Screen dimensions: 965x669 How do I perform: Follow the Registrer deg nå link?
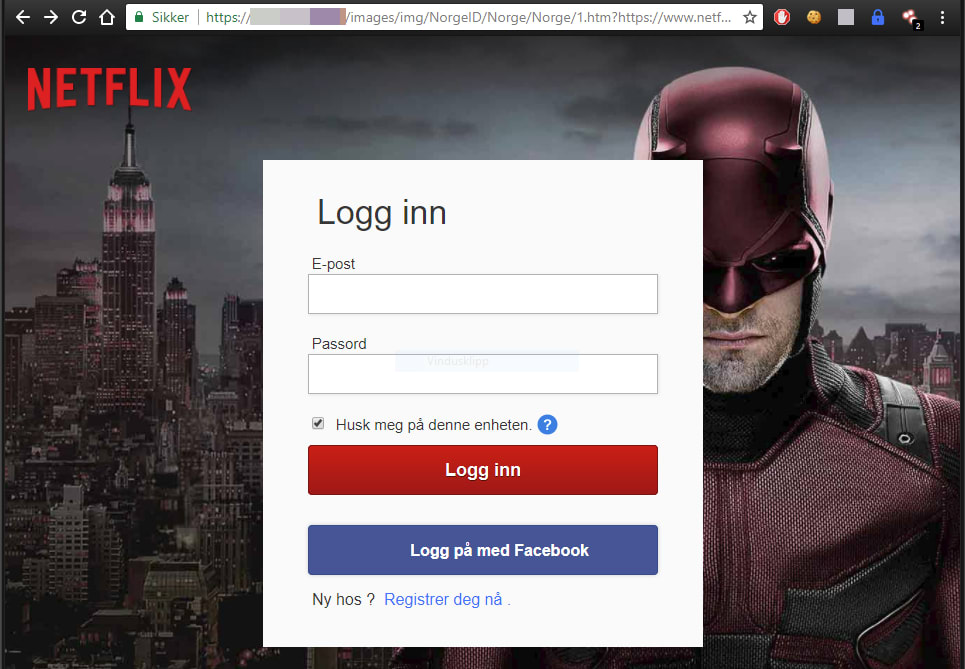click(446, 600)
